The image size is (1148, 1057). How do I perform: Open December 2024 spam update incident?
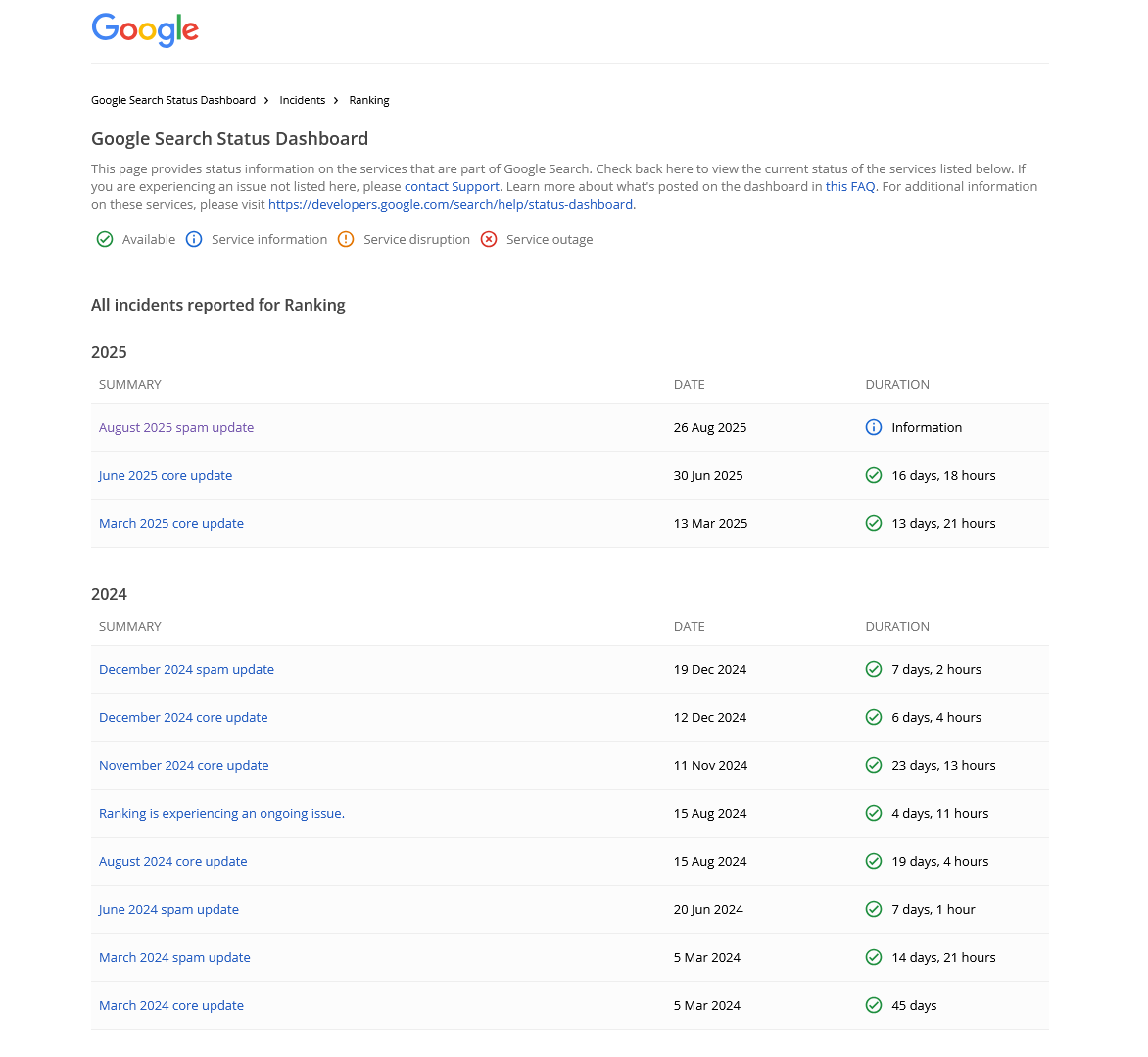coord(186,669)
